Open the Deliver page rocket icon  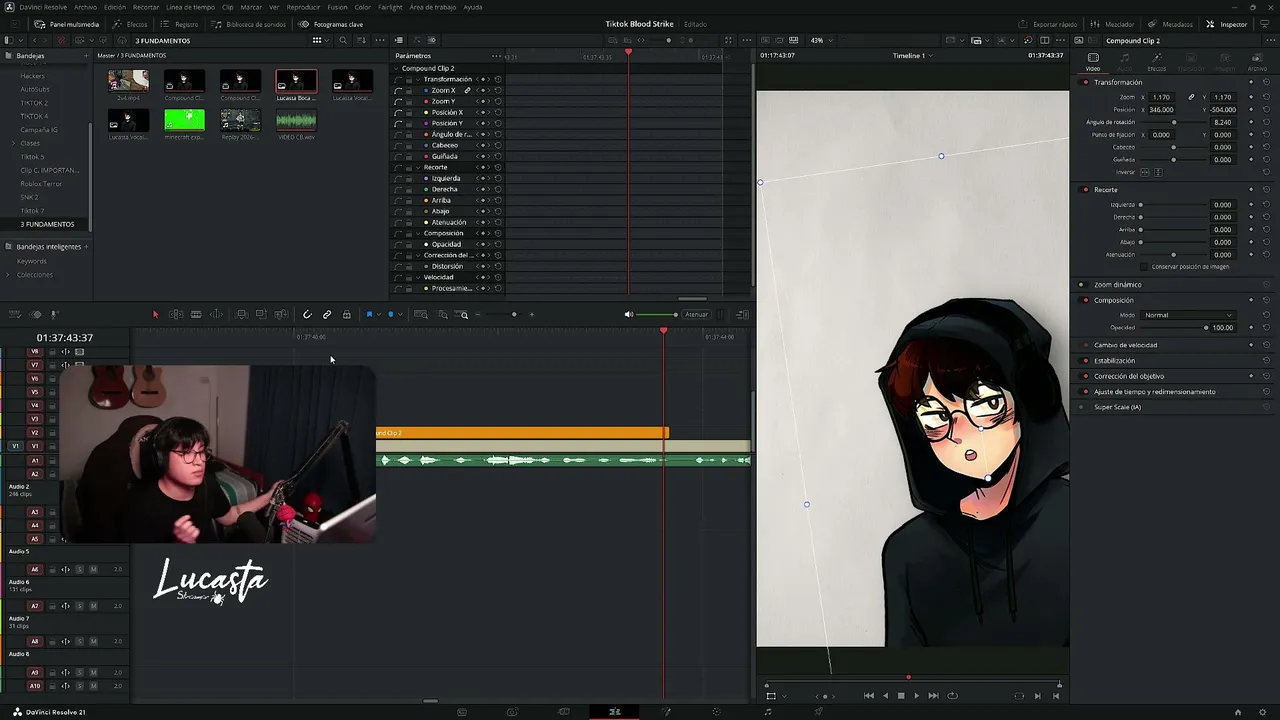(x=819, y=712)
